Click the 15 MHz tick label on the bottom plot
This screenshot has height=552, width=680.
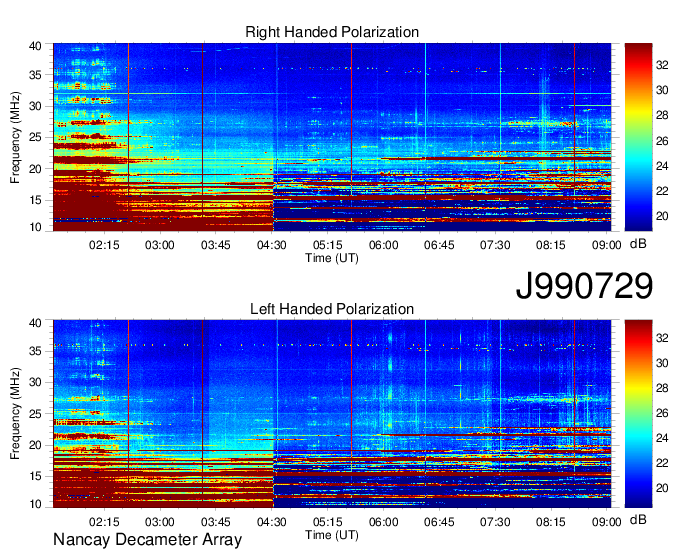pos(35,476)
